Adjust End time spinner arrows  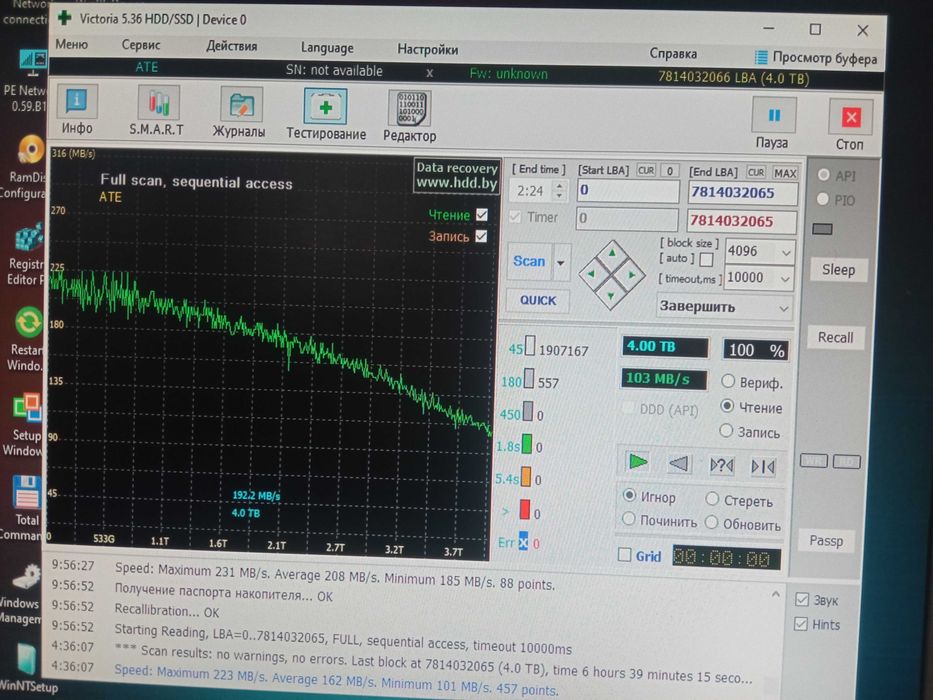pos(559,190)
